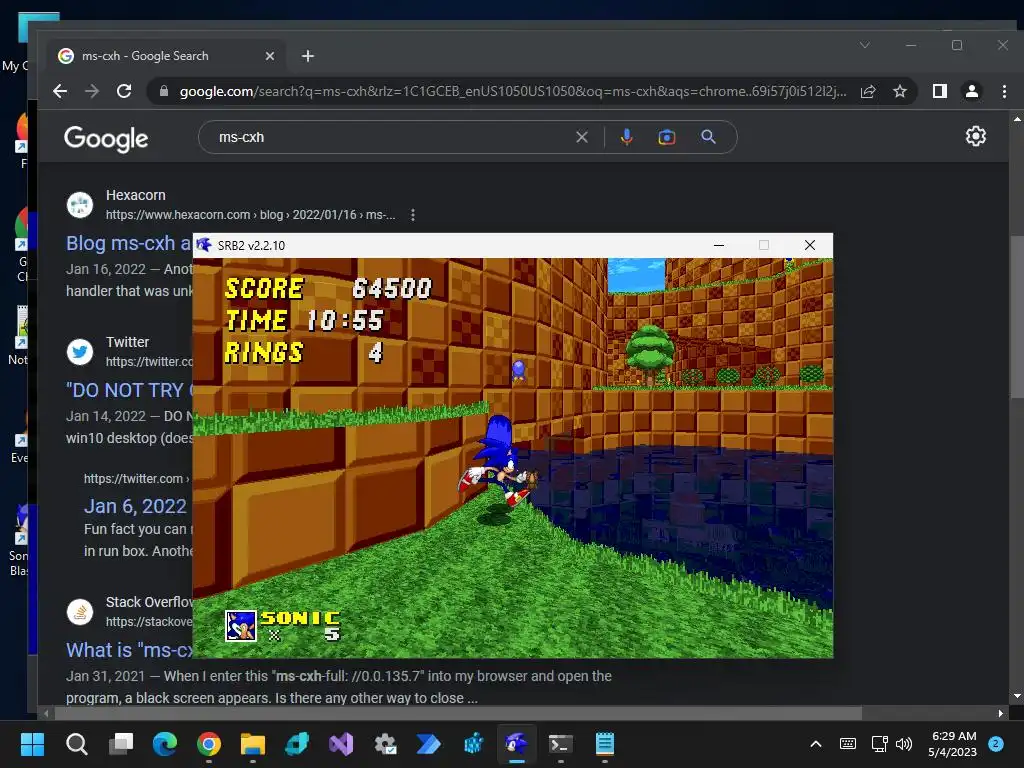Click the Chrome forward arrow

pos(92,91)
